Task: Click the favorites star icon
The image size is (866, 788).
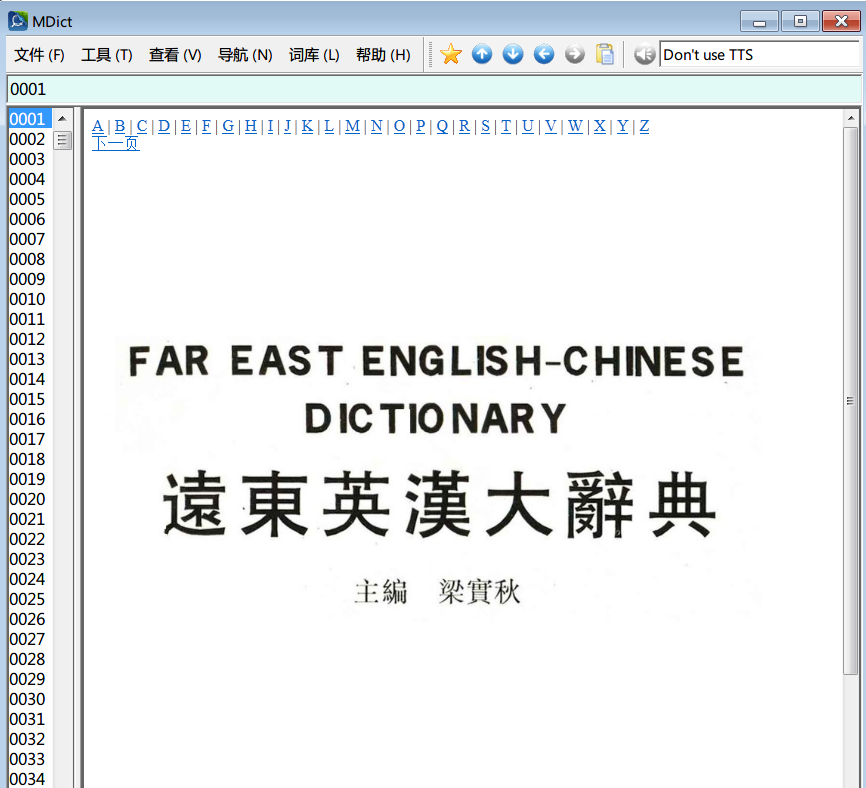Action: (x=451, y=54)
